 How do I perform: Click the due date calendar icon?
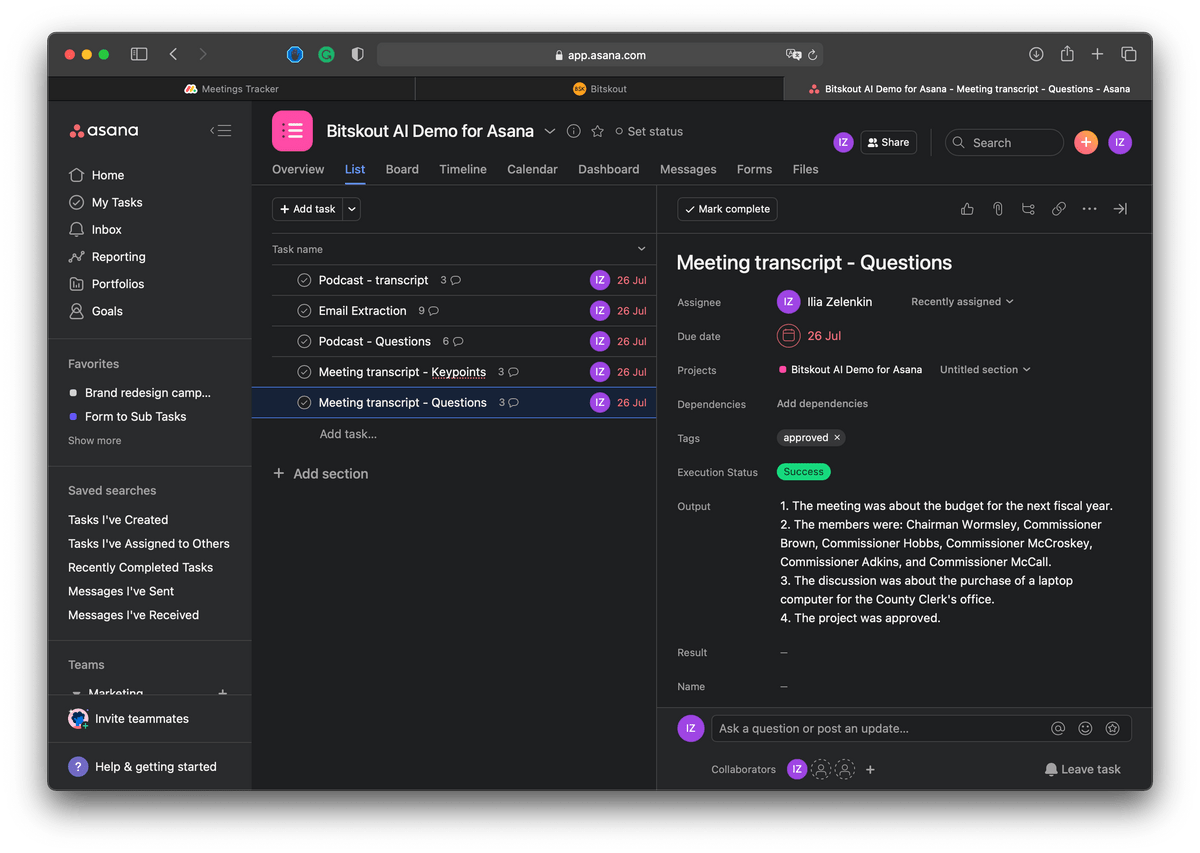coord(789,336)
